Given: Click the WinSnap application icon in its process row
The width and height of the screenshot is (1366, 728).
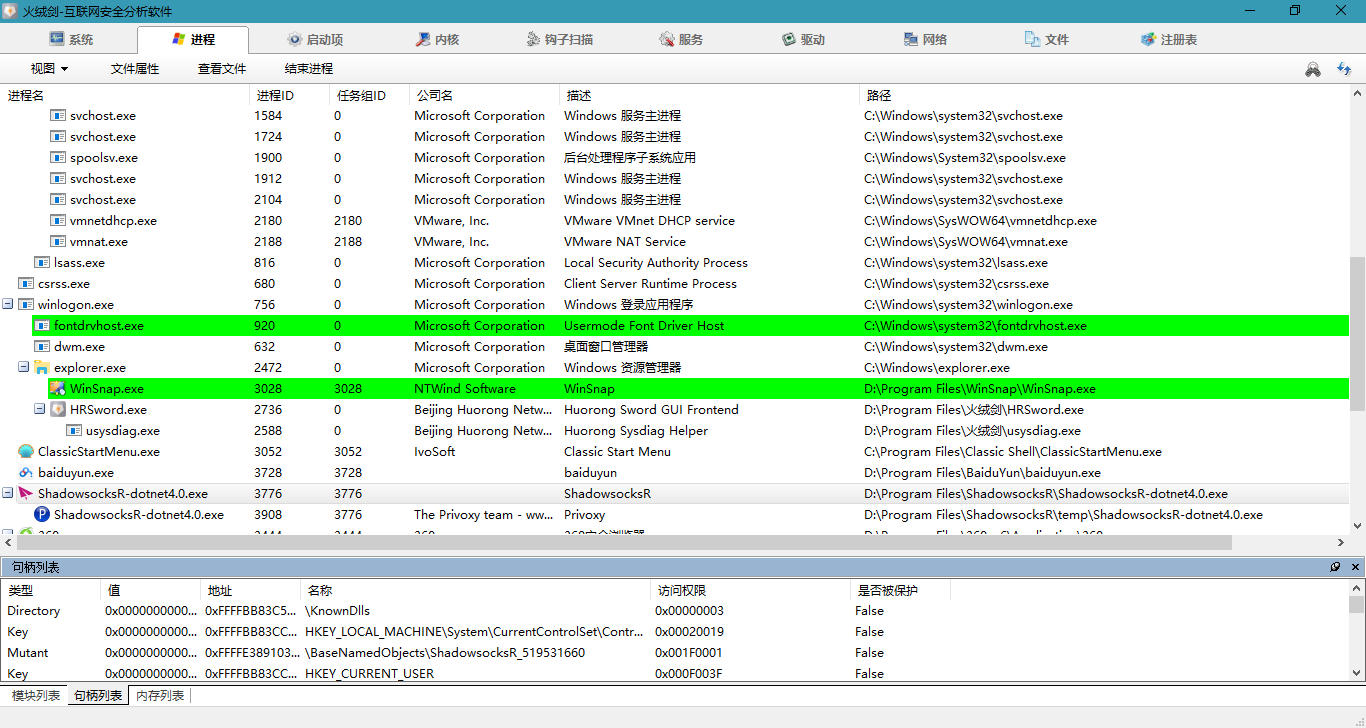Looking at the screenshot, I should 58,388.
